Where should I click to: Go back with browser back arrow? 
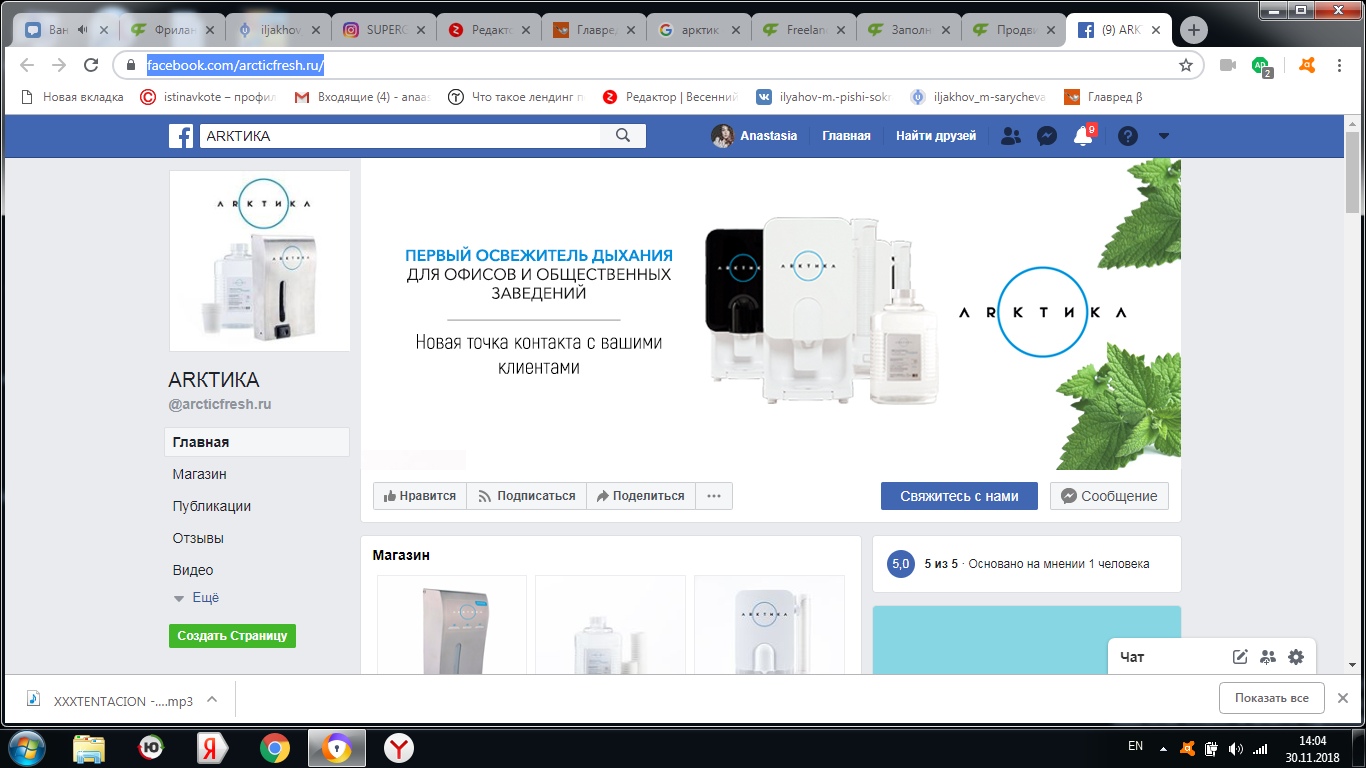[x=27, y=65]
